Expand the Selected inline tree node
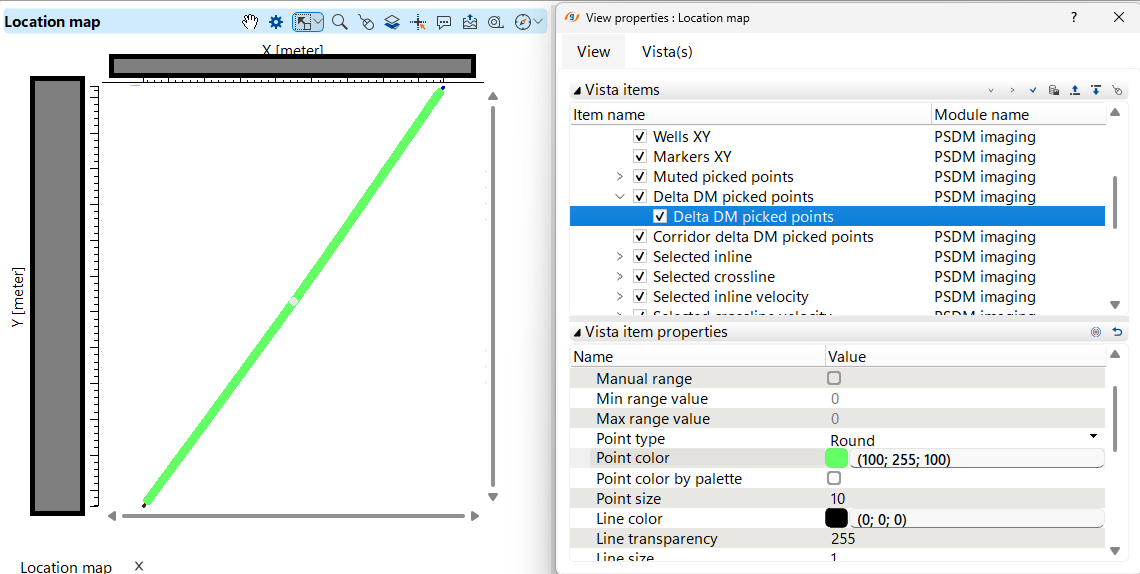The height and width of the screenshot is (574, 1140). click(x=619, y=256)
